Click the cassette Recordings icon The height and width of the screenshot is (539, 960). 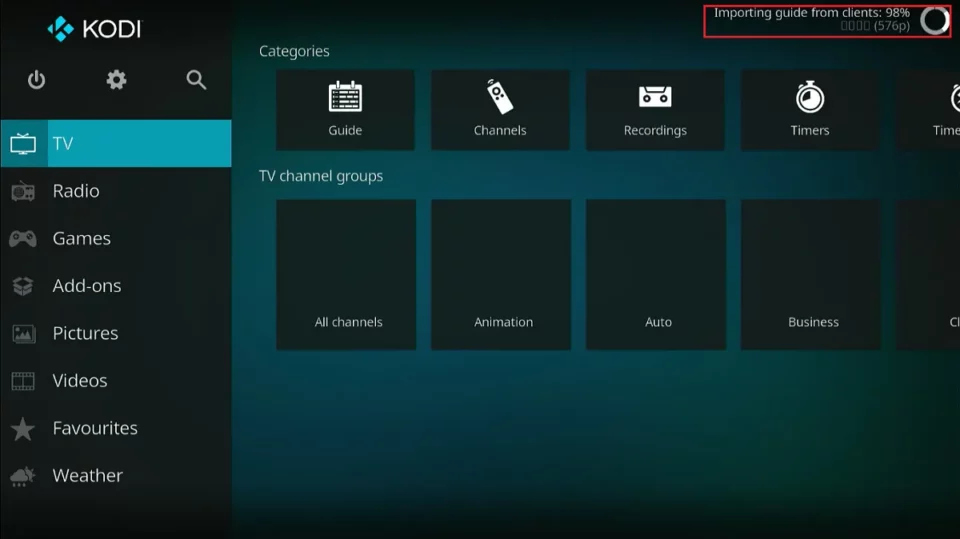[x=655, y=97]
